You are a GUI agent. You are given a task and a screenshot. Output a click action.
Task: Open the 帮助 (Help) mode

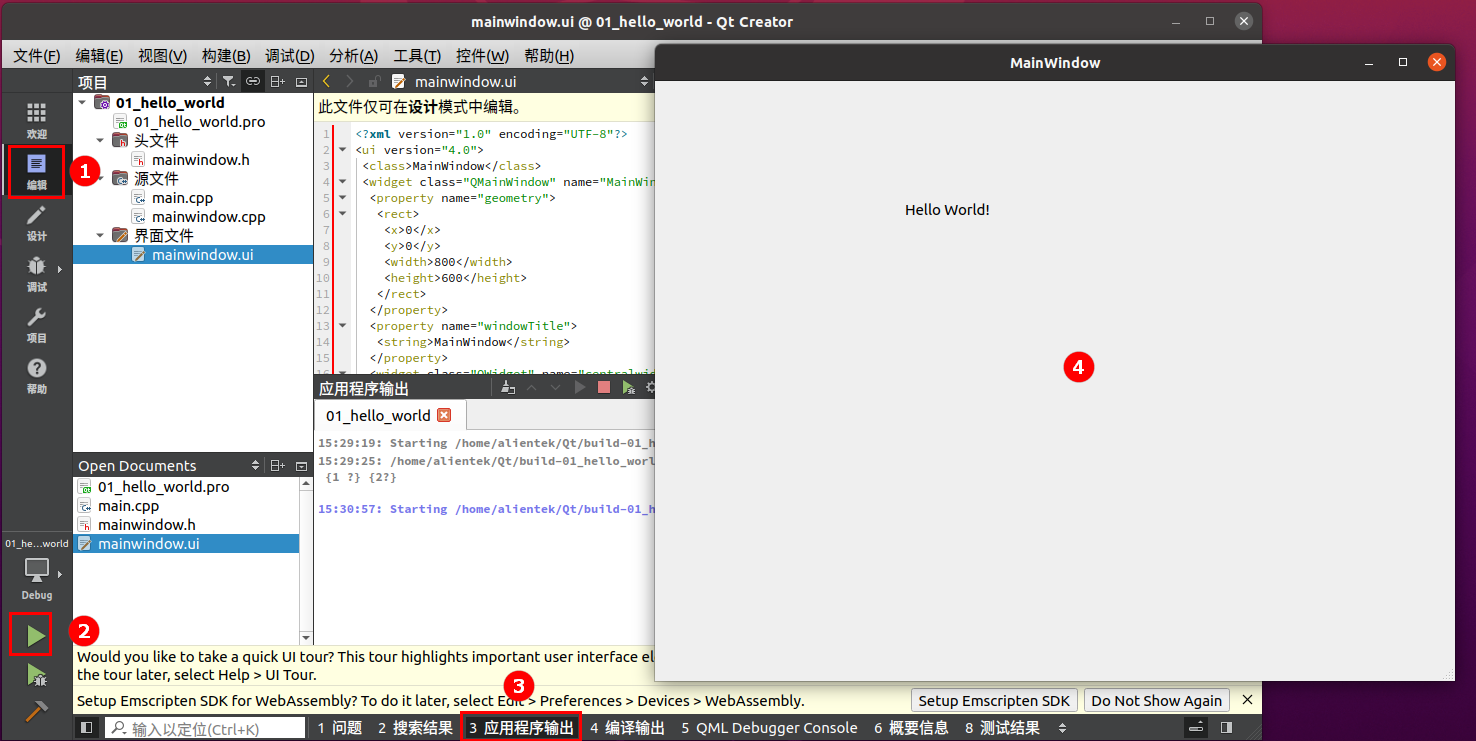(x=36, y=376)
